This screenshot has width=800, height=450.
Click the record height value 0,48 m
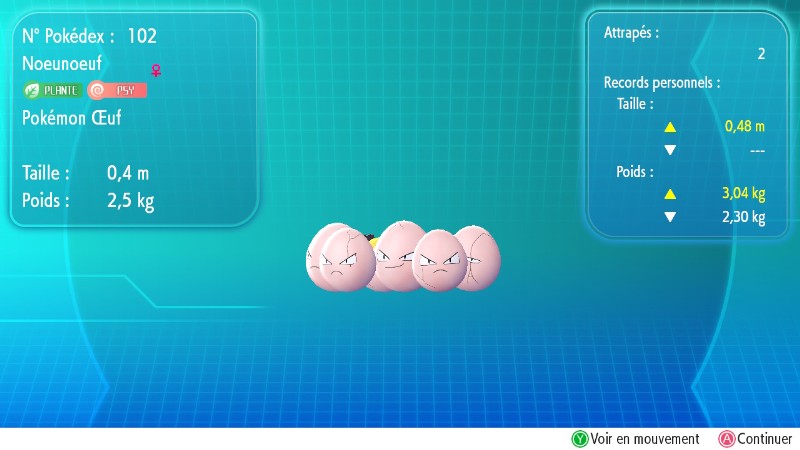coord(744,127)
